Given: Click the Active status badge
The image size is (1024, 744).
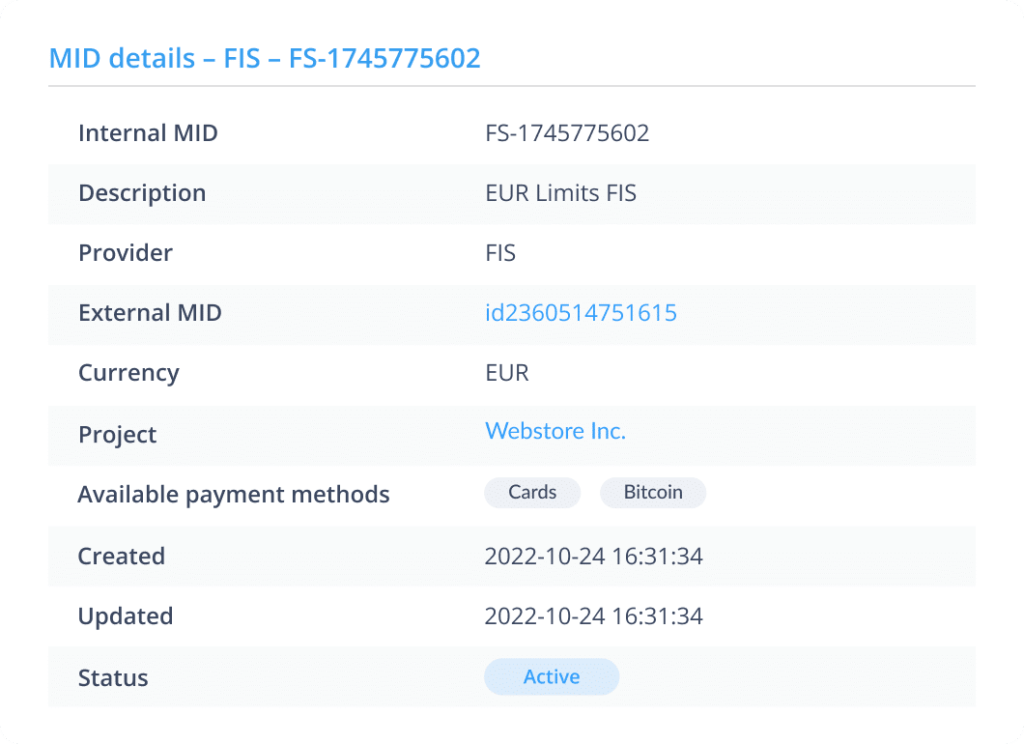Looking at the screenshot, I should [551, 677].
